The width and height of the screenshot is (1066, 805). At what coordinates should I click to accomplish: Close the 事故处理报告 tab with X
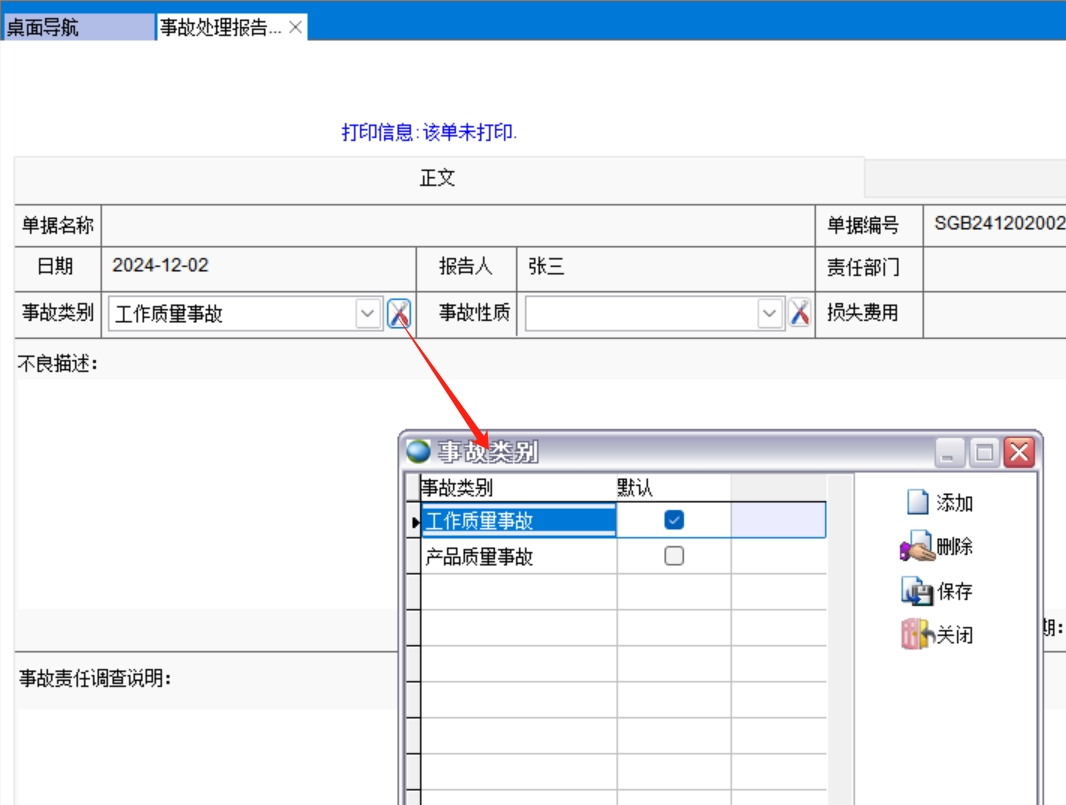(295, 27)
